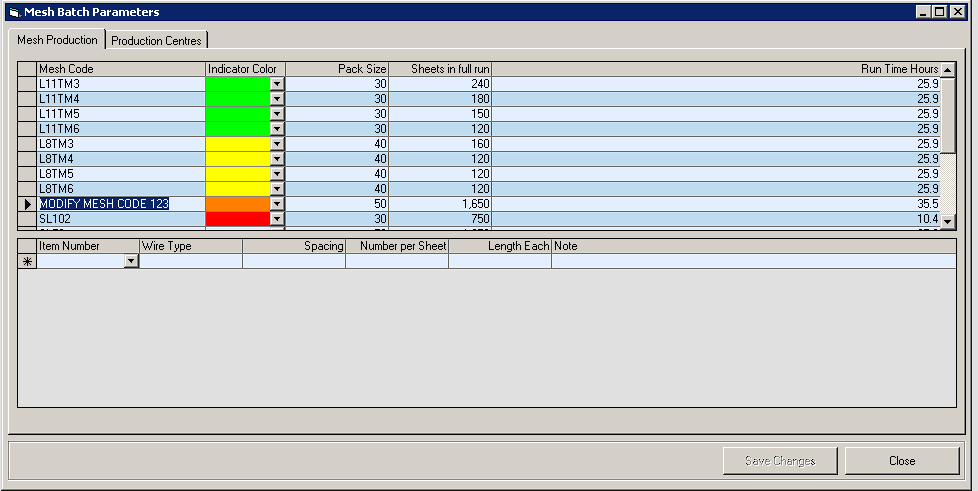Click the Item Number column header
Screen dimensions: 978x491
(88, 246)
